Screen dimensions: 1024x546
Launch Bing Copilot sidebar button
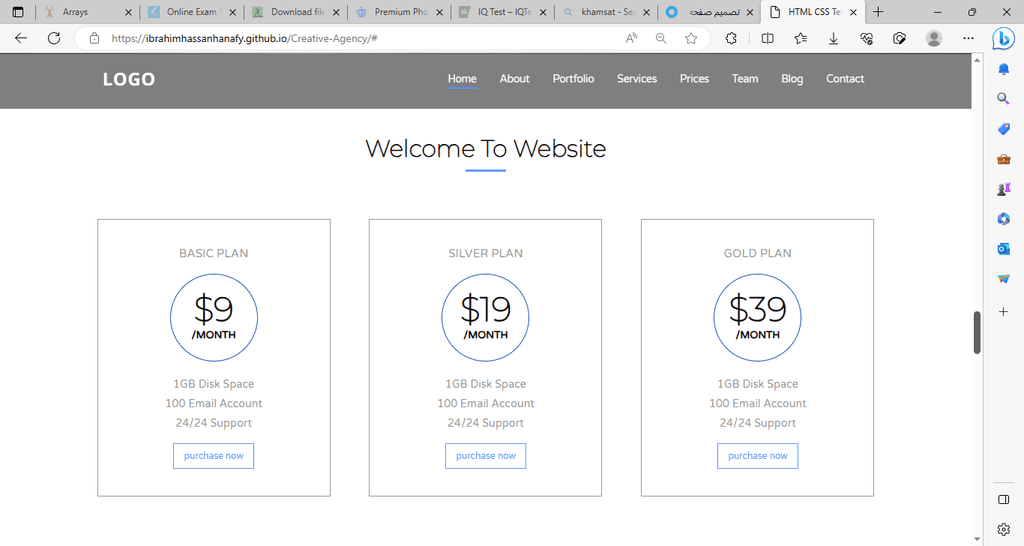pyautogui.click(x=1003, y=39)
